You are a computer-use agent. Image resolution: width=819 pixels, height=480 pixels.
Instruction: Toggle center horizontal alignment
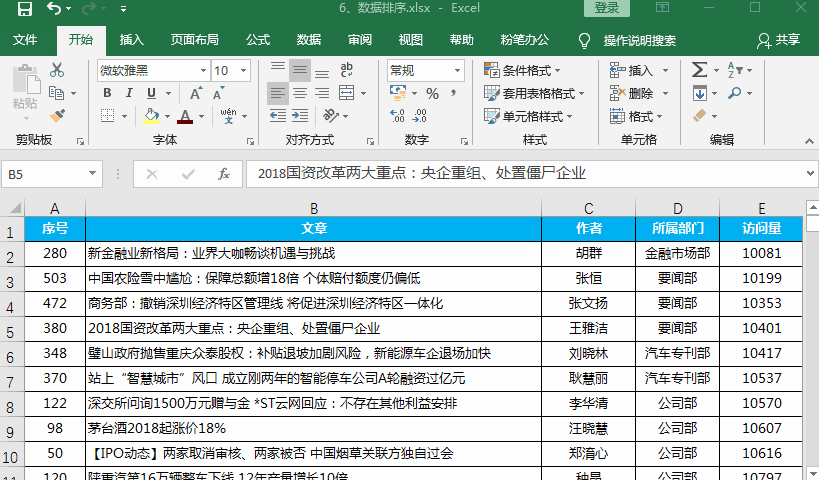299,93
